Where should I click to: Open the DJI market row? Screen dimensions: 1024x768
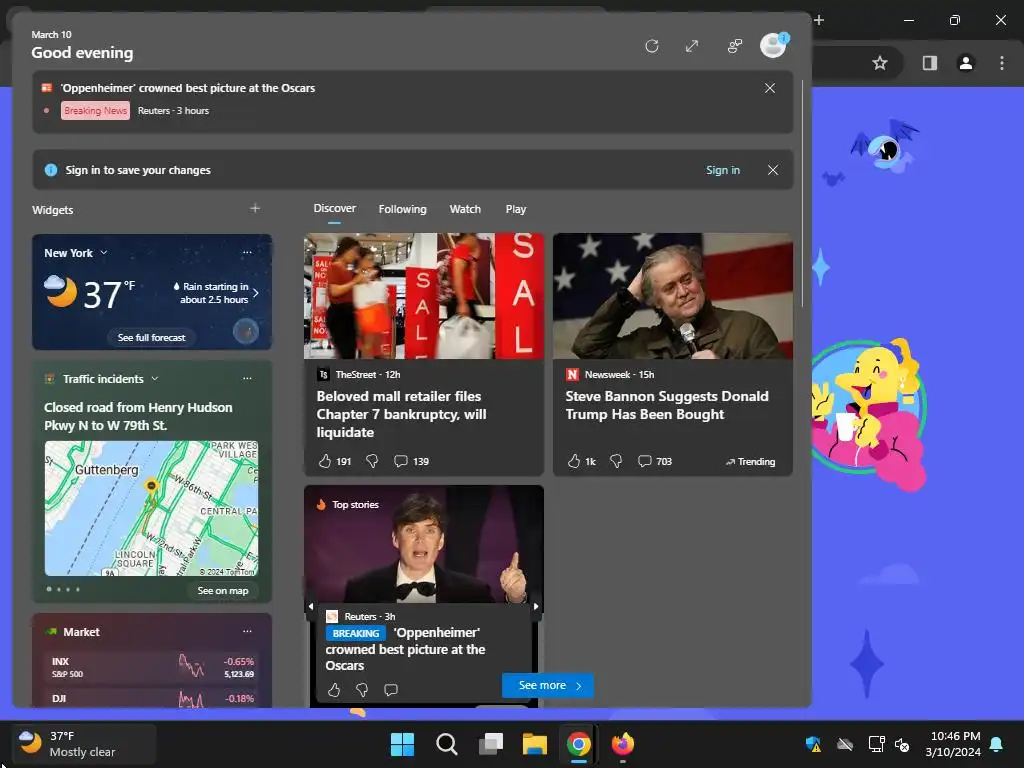coord(152,698)
